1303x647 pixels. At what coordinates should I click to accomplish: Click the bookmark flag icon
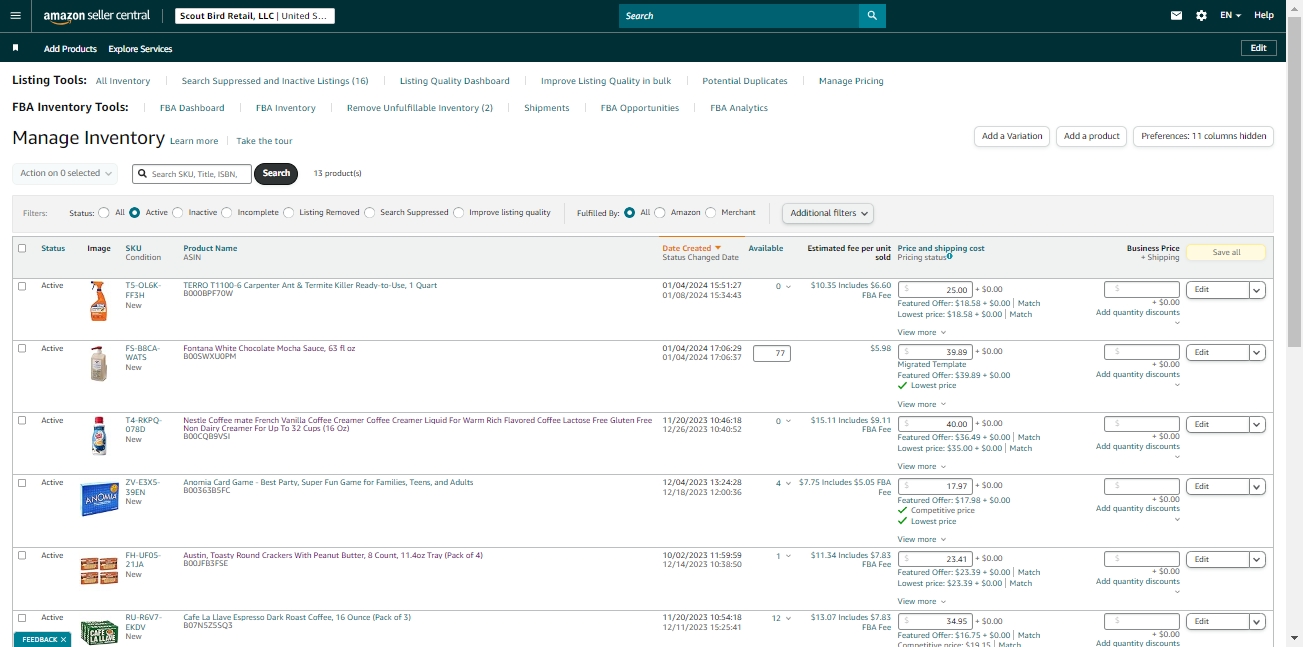(x=15, y=47)
